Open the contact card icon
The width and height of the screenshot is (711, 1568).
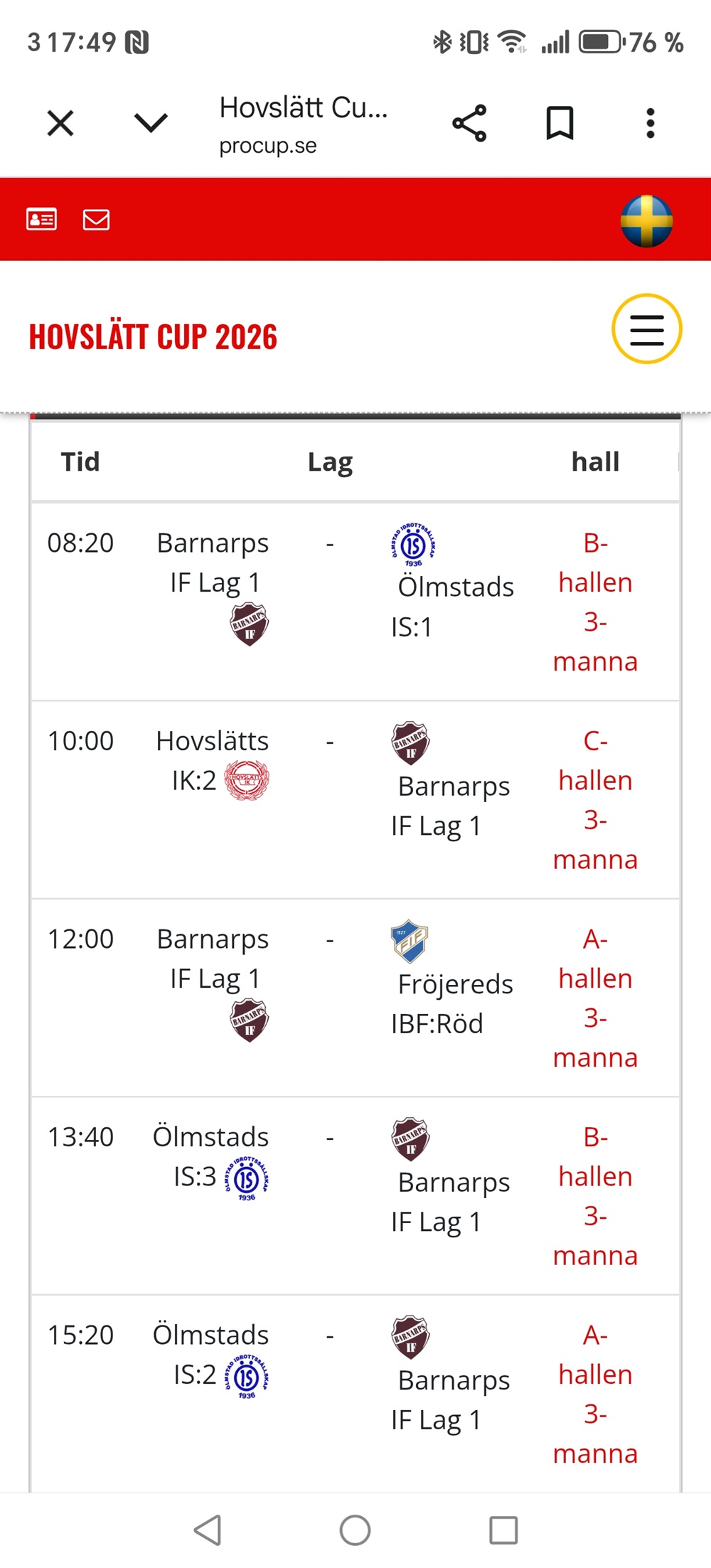click(41, 219)
